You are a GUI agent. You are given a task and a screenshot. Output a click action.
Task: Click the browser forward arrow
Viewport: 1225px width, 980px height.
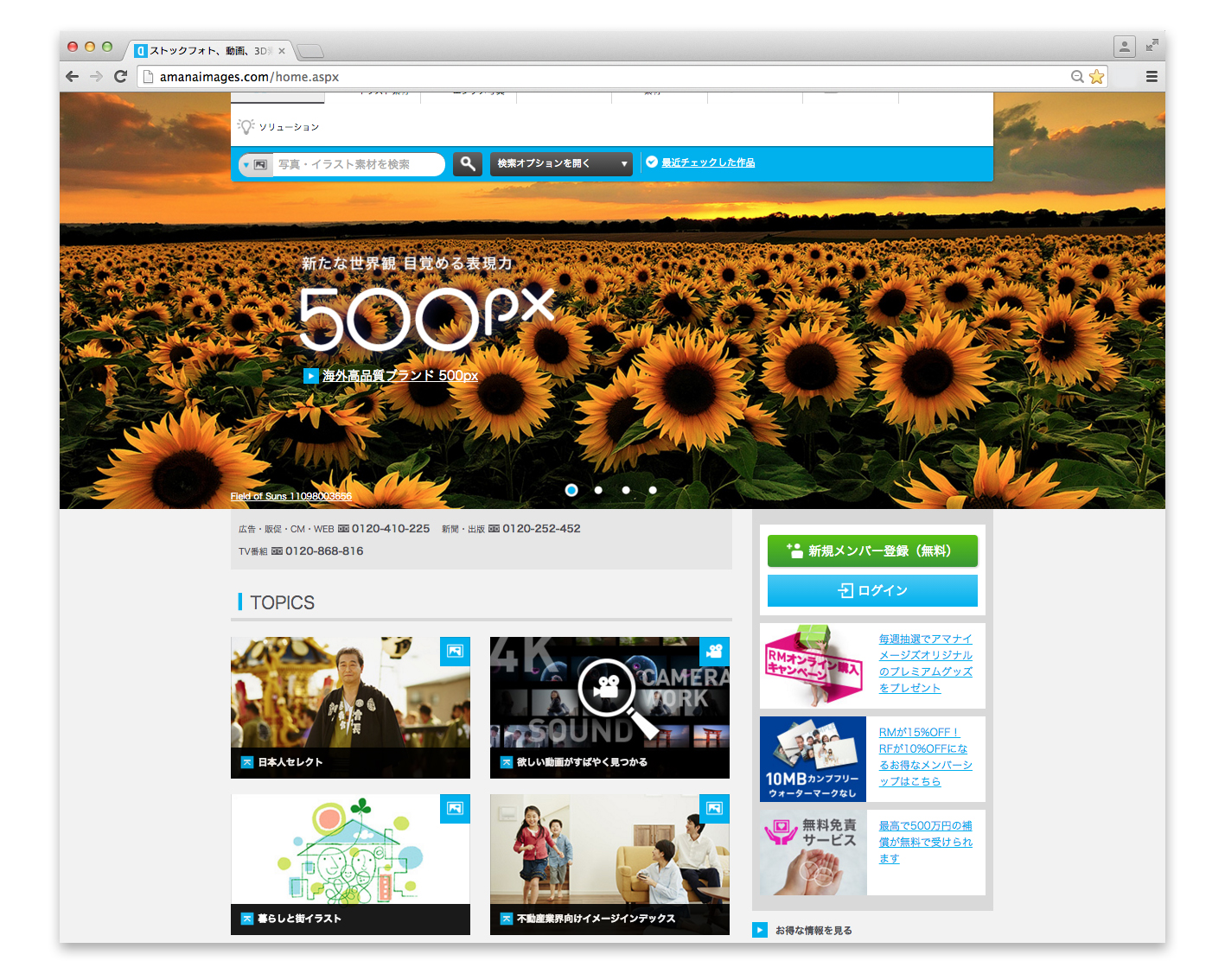tap(96, 76)
